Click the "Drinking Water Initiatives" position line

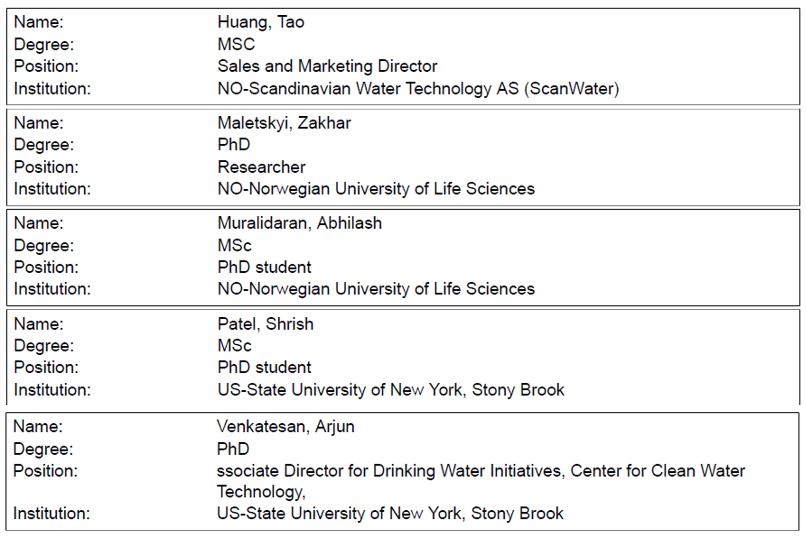[481, 471]
